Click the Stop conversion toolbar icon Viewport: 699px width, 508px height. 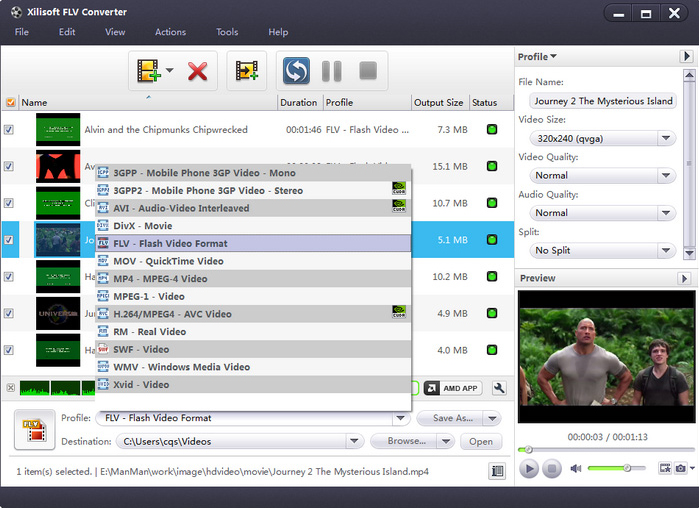(367, 71)
